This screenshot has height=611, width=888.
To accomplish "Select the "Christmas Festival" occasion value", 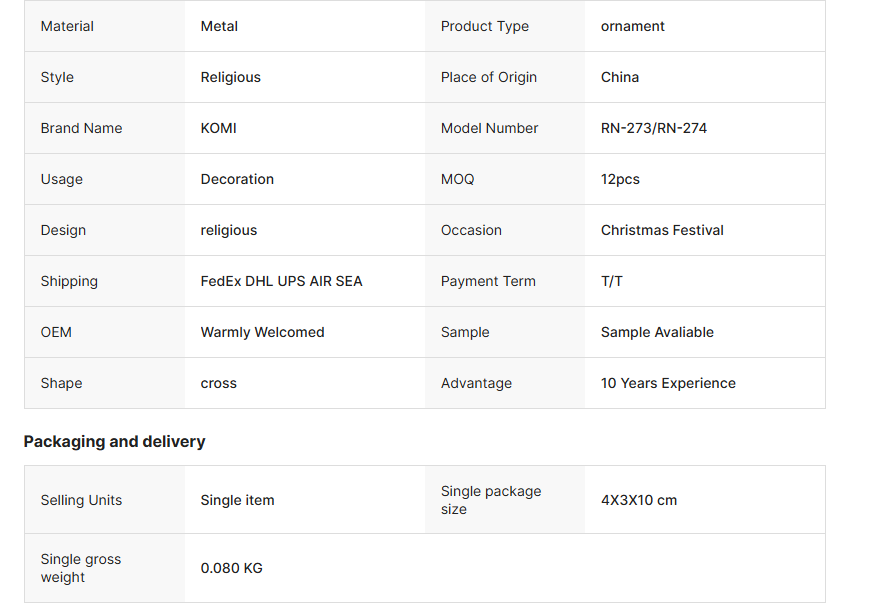I will (x=662, y=230).
